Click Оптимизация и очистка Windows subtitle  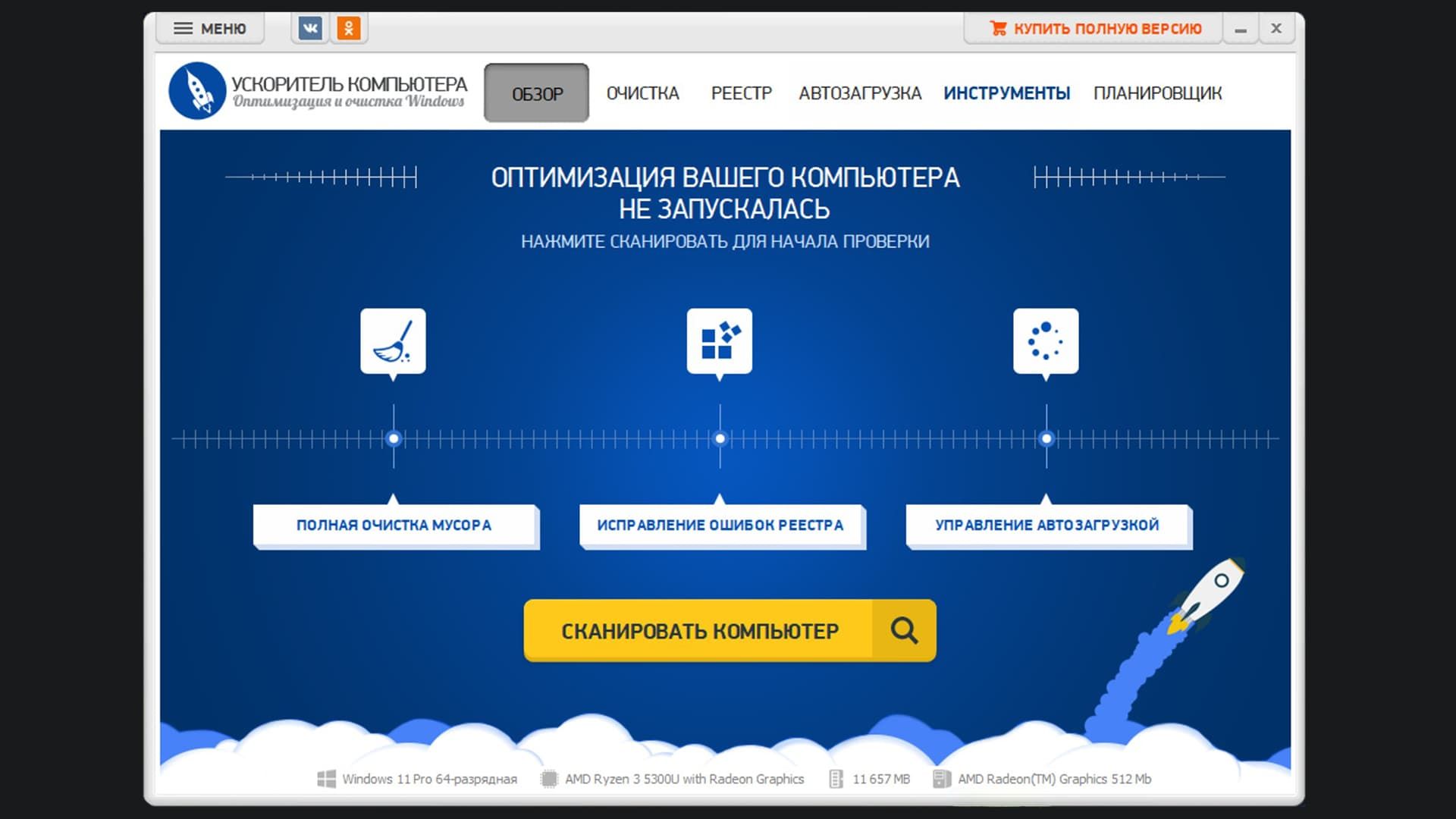click(x=348, y=102)
